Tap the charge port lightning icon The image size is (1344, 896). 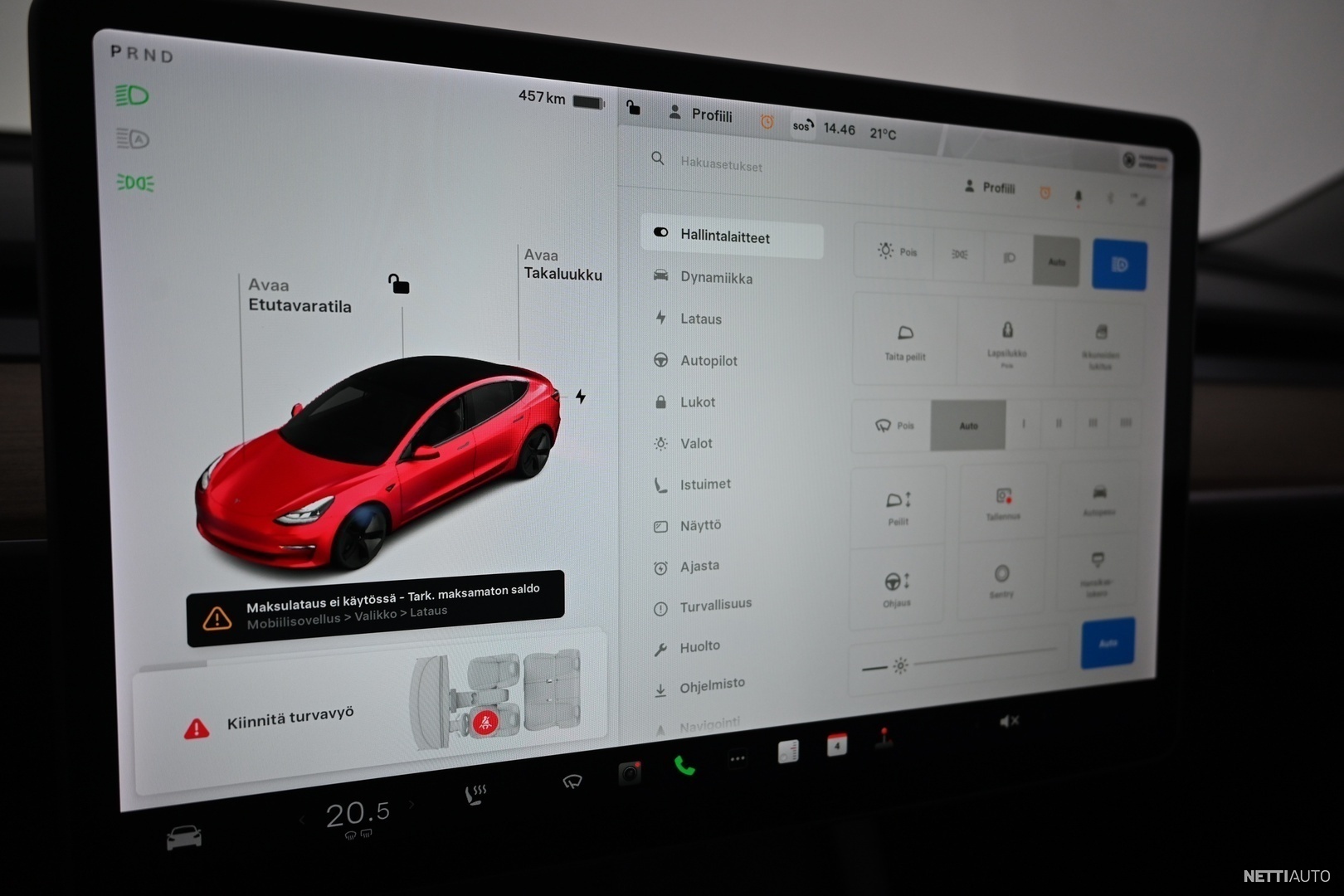tap(581, 397)
